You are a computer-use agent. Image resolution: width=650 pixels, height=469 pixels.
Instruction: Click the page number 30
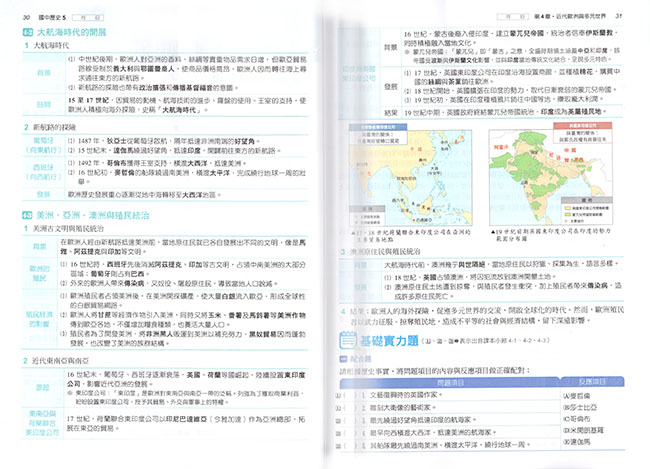click(x=27, y=17)
